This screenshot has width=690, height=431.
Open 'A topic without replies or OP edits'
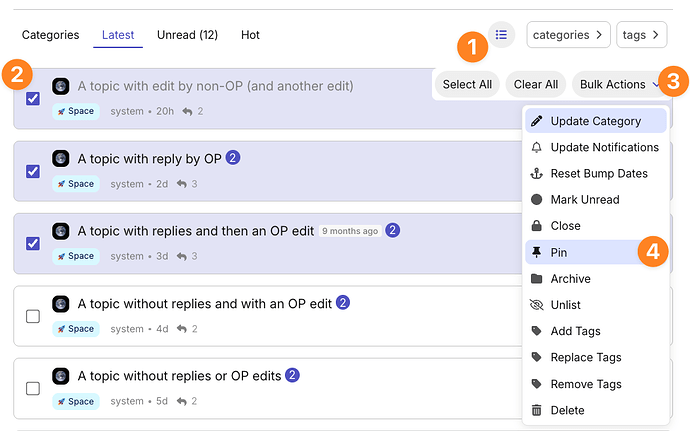click(x=180, y=376)
